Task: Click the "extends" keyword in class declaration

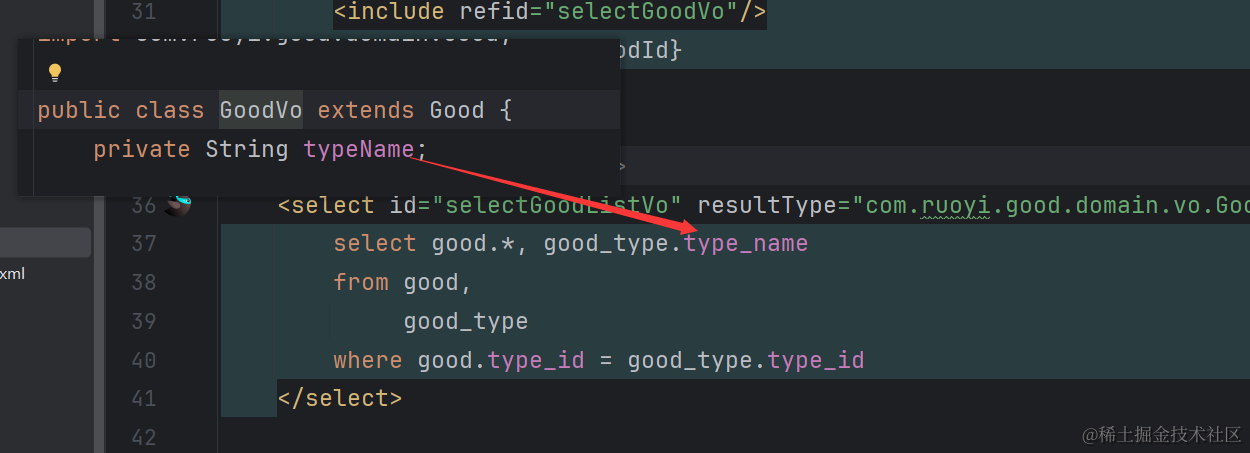Action: [x=366, y=110]
